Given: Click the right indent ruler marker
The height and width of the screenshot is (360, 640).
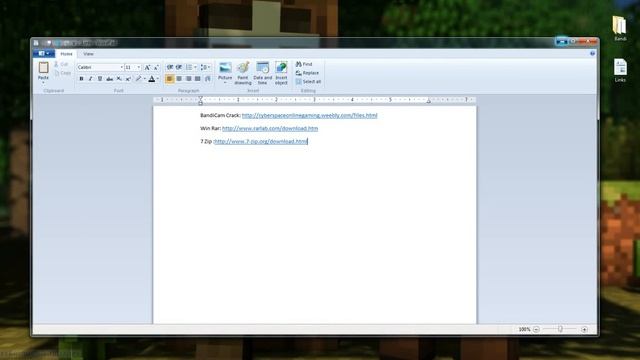Looking at the screenshot, I should click(429, 101).
